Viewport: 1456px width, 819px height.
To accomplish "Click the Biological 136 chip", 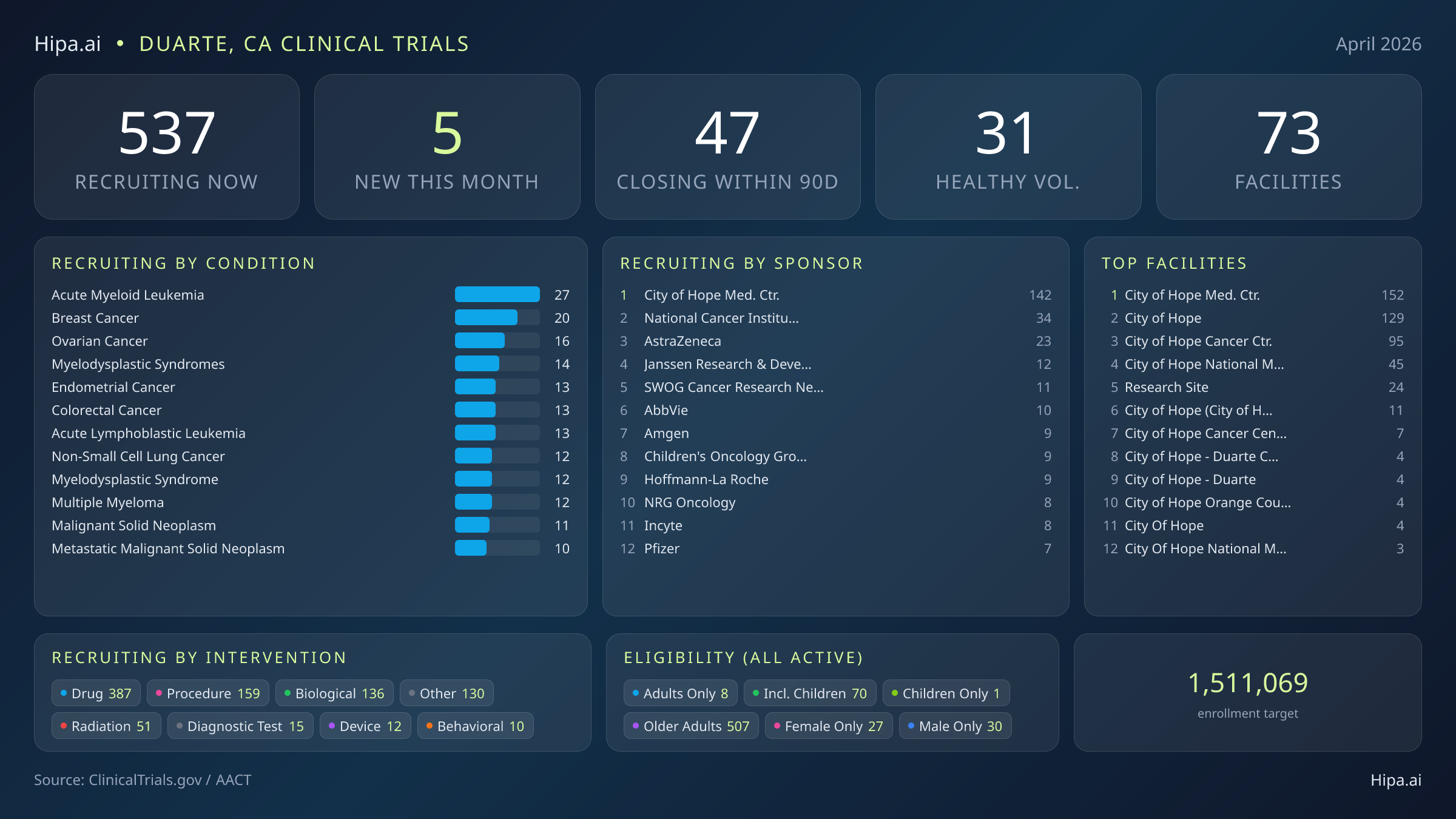I will (x=334, y=693).
